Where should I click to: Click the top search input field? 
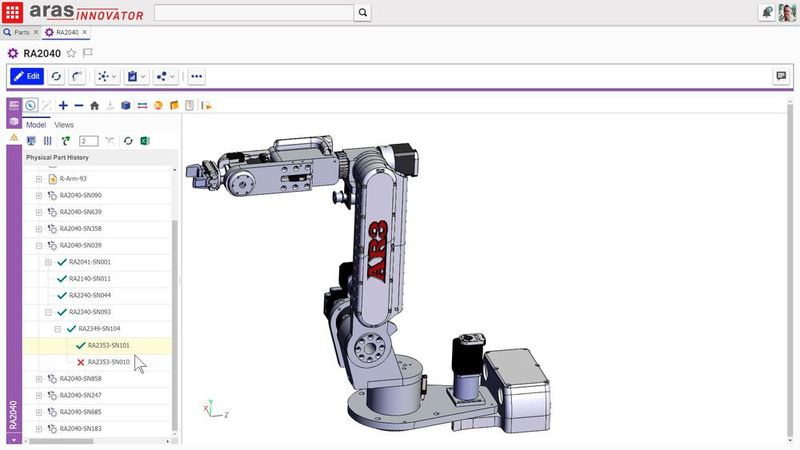pyautogui.click(x=254, y=12)
